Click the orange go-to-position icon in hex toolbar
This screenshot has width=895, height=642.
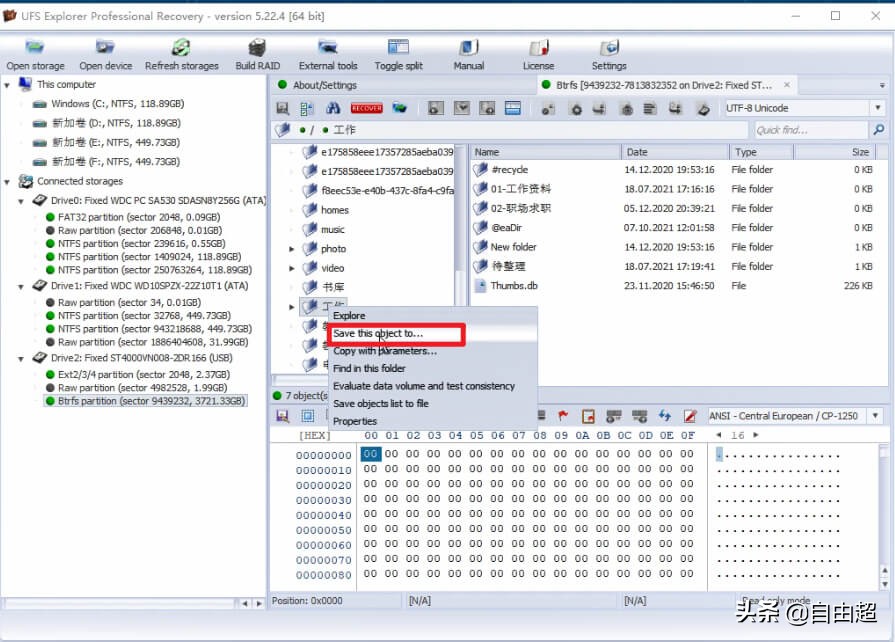[x=588, y=416]
